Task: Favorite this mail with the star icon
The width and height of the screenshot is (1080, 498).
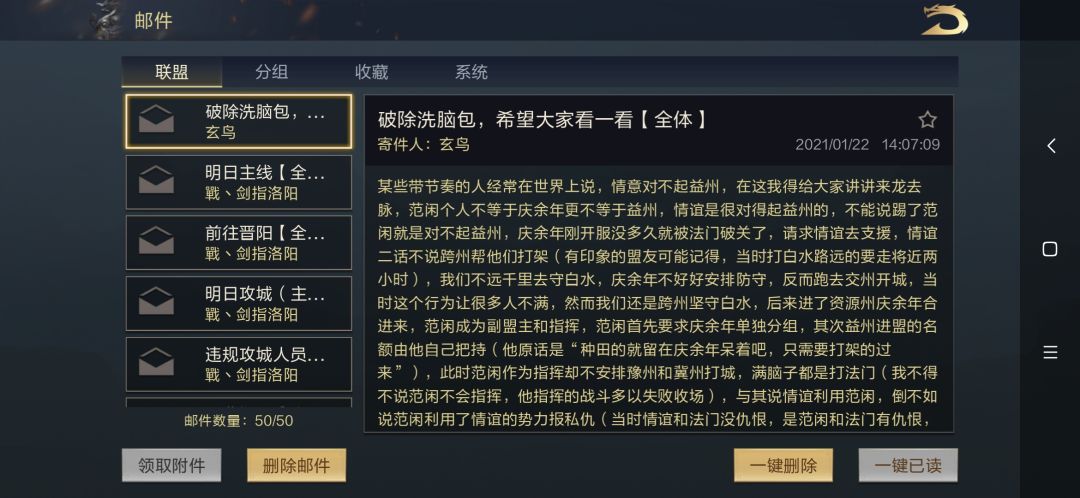Action: [927, 120]
